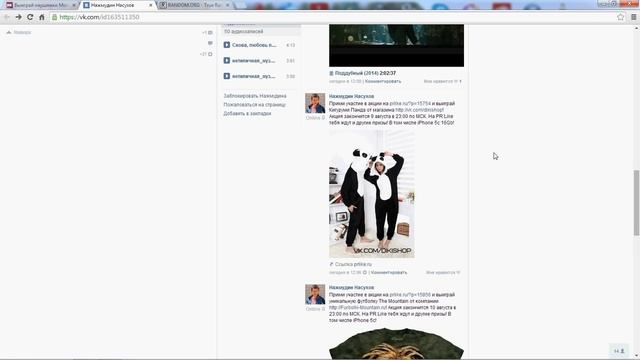
Task: Open the avatar of the panda post author
Action: coord(315,103)
